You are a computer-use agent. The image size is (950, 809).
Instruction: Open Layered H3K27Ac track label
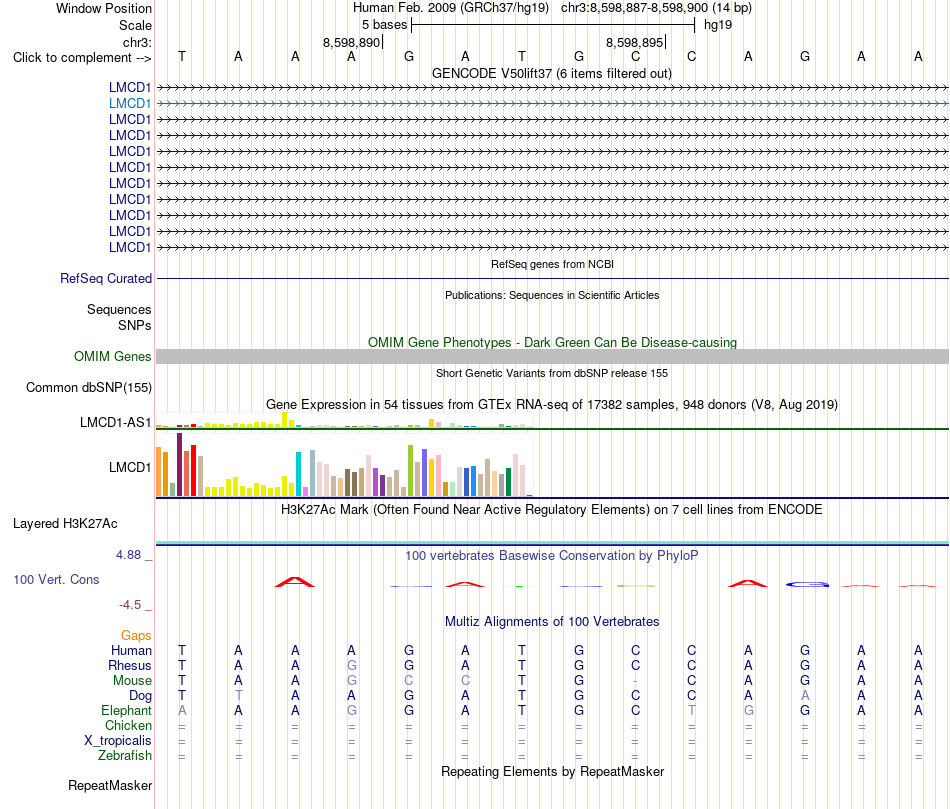pyautogui.click(x=65, y=524)
